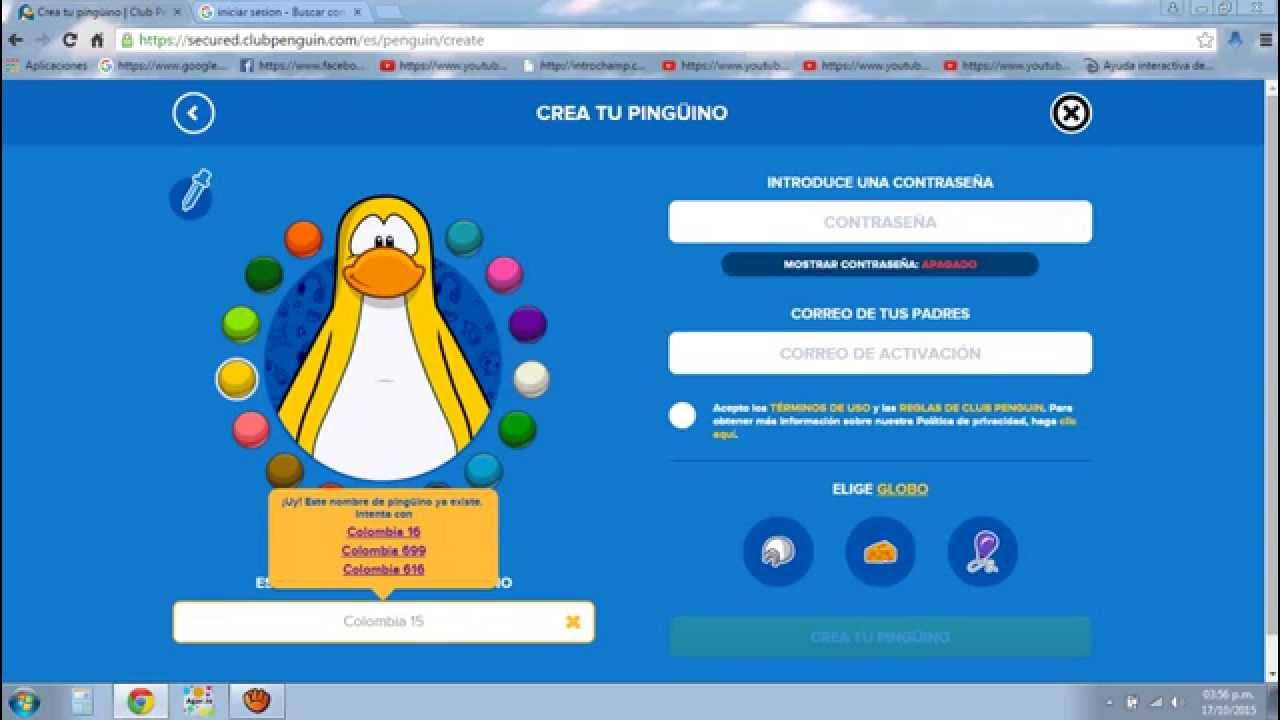
Task: Open the new tab button
Action: (388, 12)
